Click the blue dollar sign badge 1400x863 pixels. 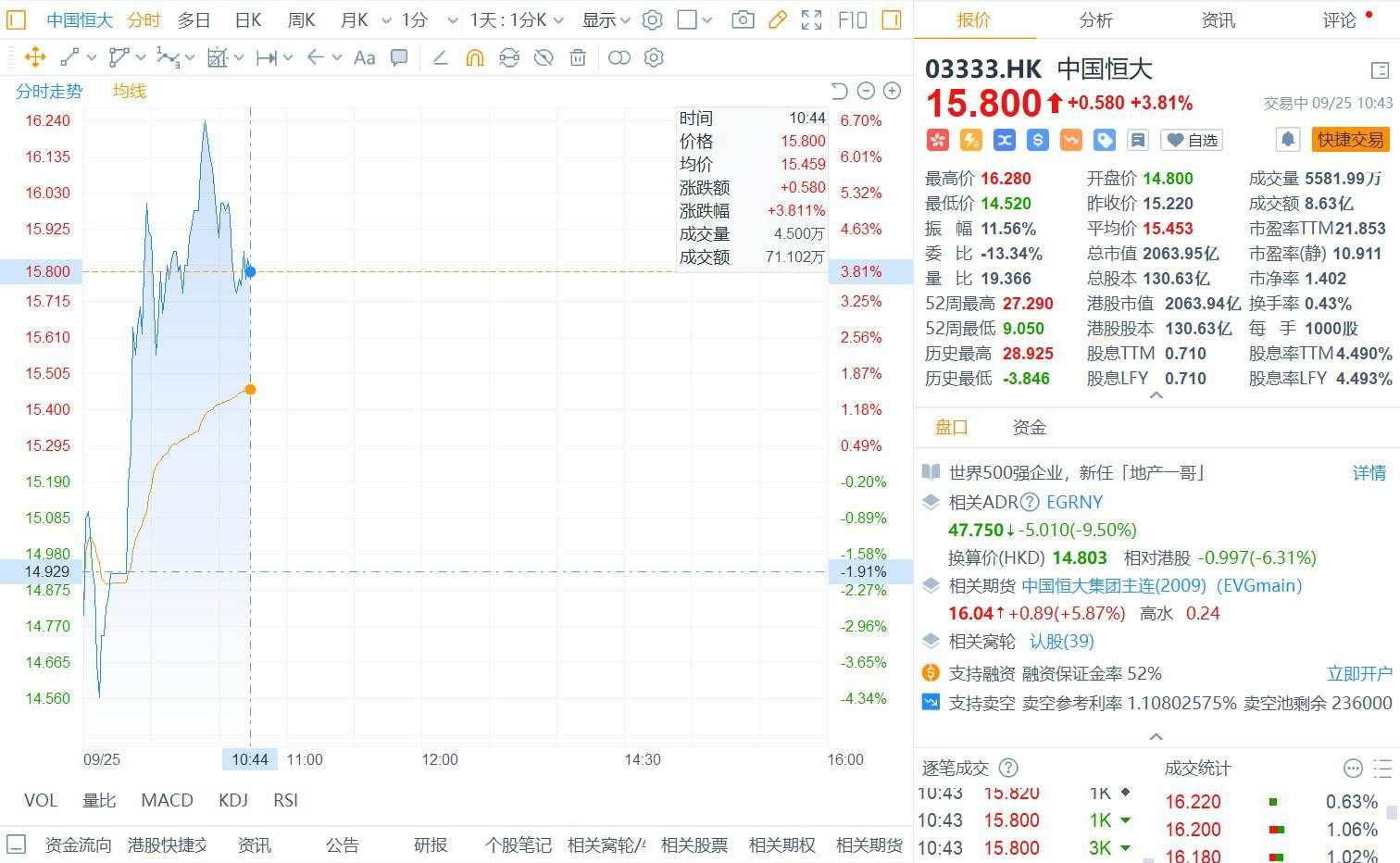click(1037, 140)
